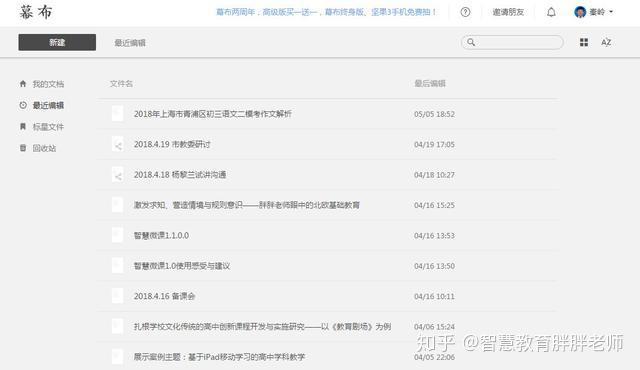Click file icon of 智慧微课1.1.0.0
640x370 pixels.
[x=118, y=235]
